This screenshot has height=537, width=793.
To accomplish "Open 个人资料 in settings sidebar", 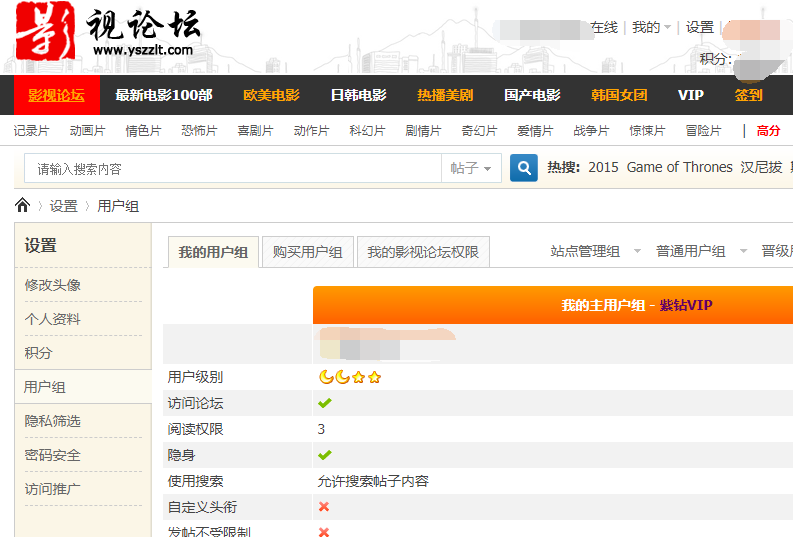I will coord(53,319).
